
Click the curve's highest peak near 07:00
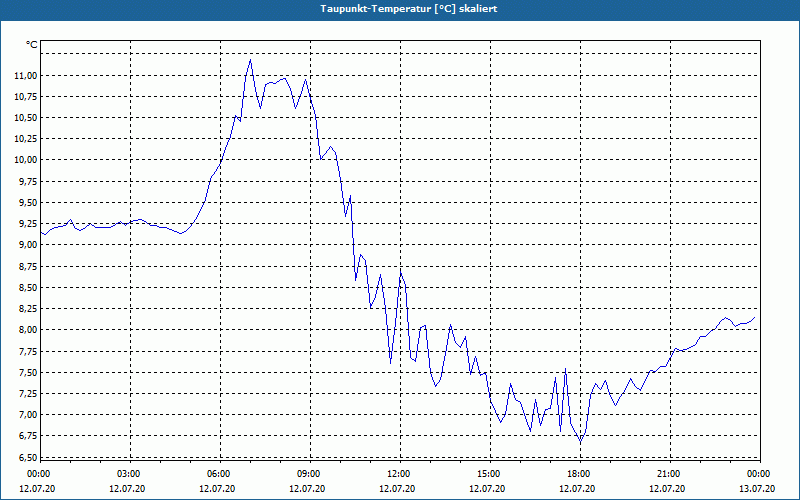click(x=251, y=60)
